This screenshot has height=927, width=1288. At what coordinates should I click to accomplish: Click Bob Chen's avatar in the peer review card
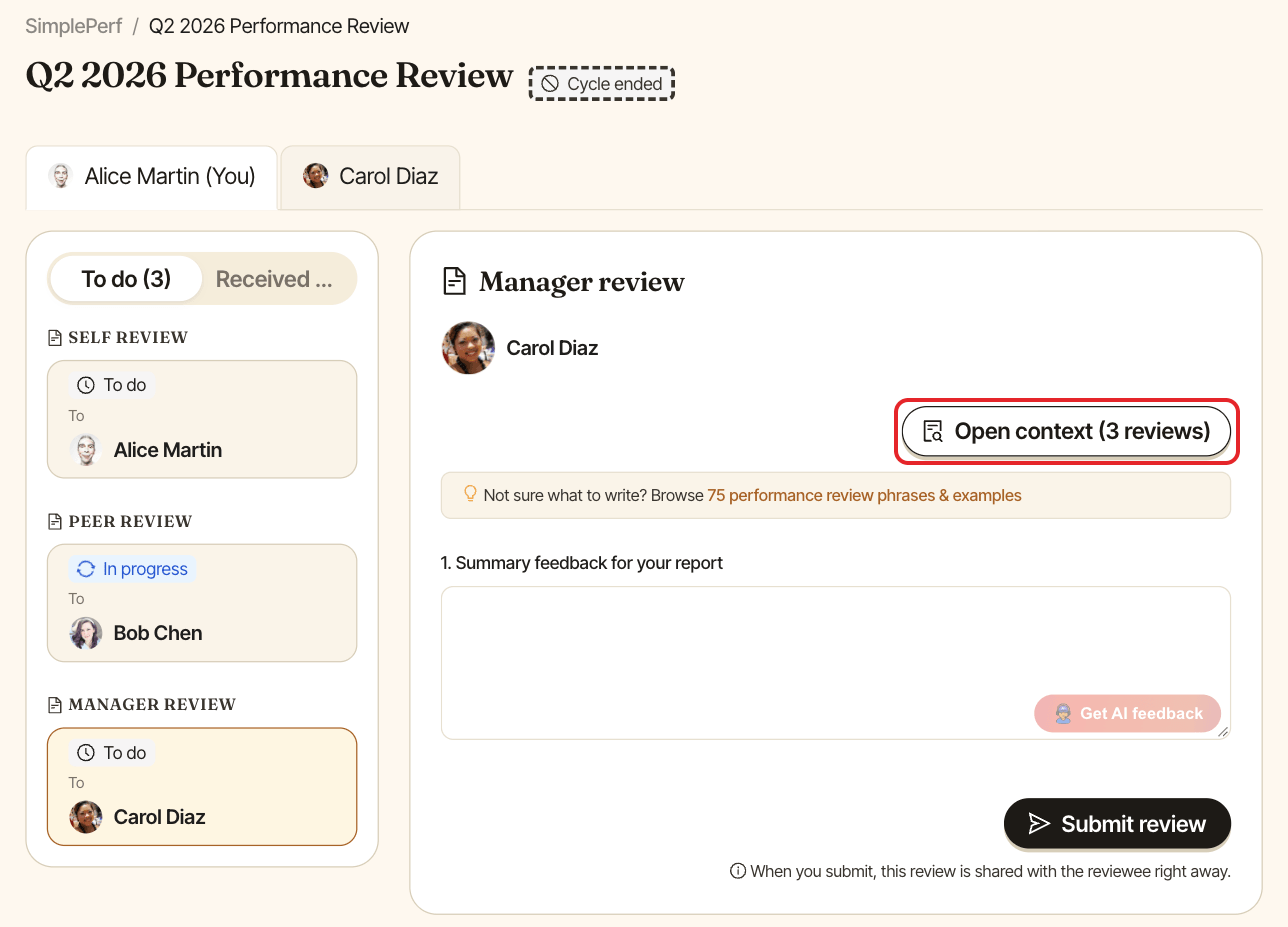[86, 633]
